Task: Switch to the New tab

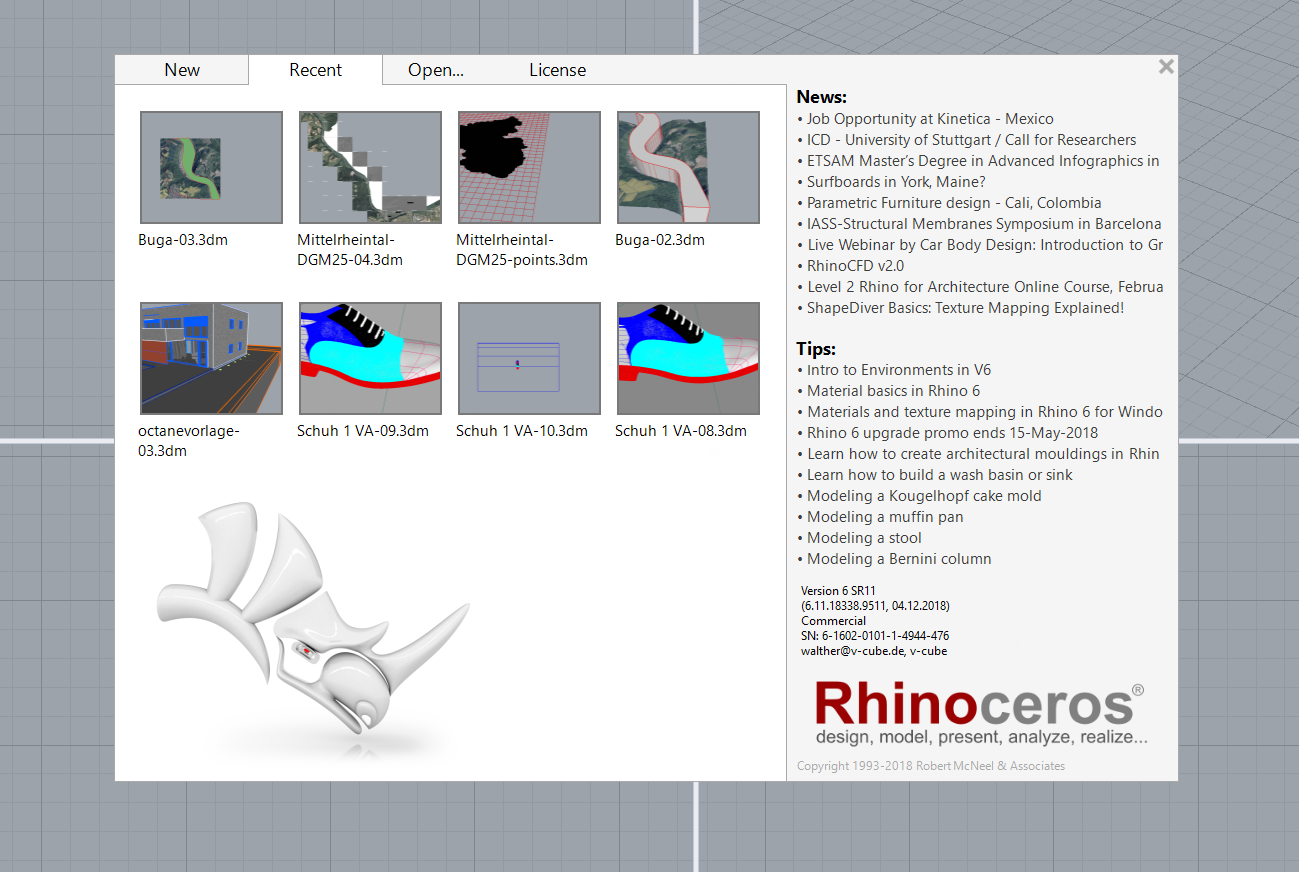Action: [182, 70]
